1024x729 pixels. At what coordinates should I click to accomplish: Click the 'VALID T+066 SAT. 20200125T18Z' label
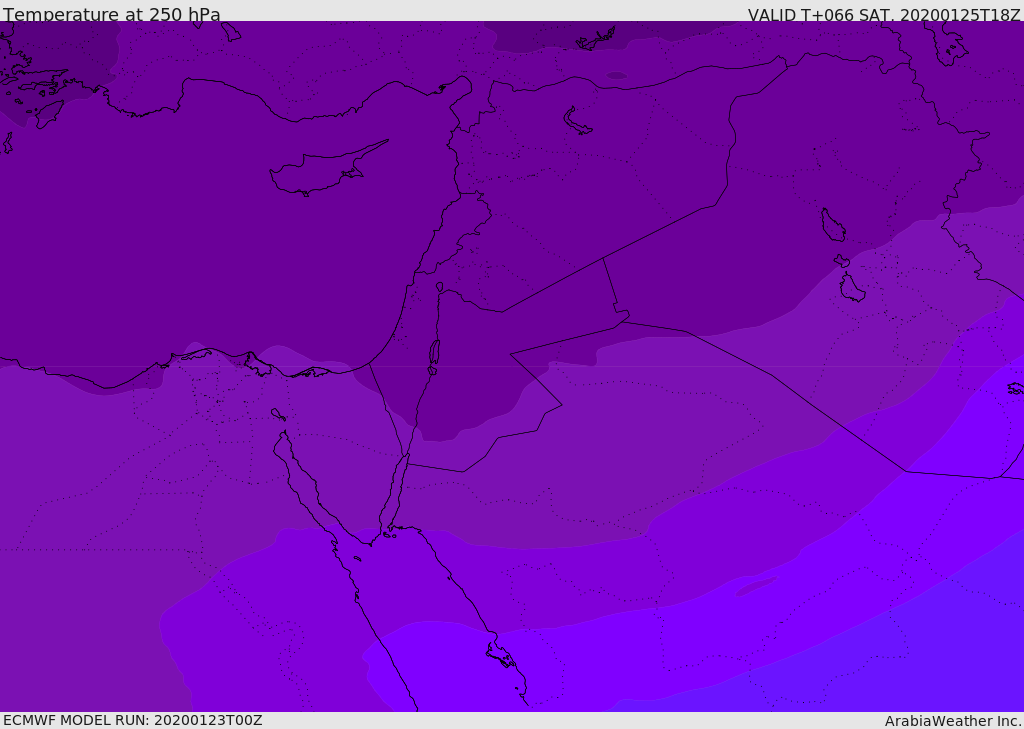884,15
